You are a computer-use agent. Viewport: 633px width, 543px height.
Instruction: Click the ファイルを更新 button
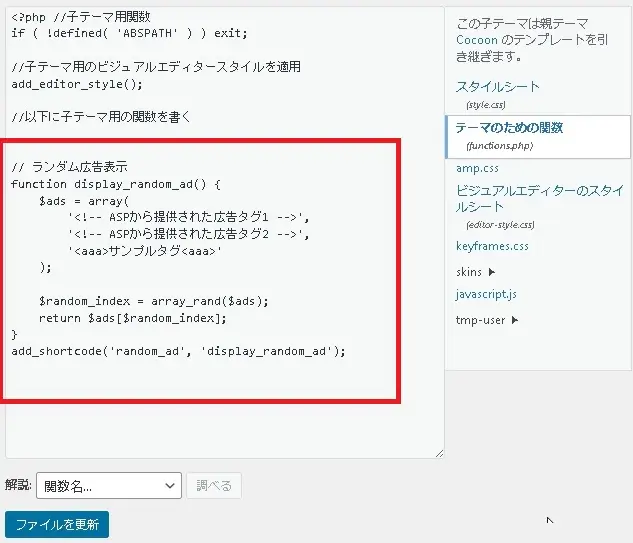[57, 524]
